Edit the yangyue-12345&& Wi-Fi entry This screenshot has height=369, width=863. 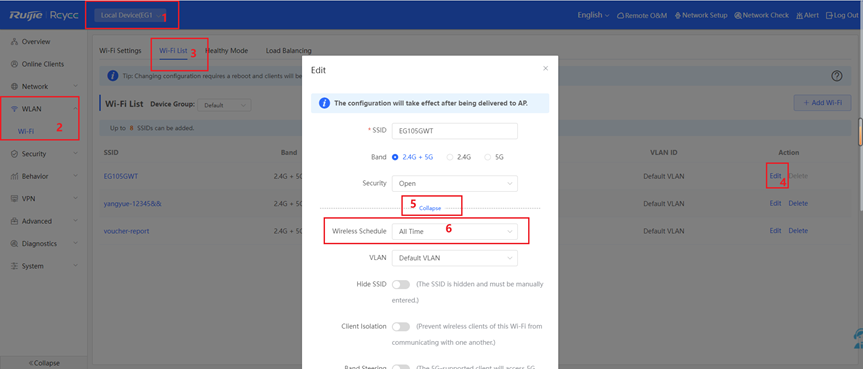coord(775,203)
